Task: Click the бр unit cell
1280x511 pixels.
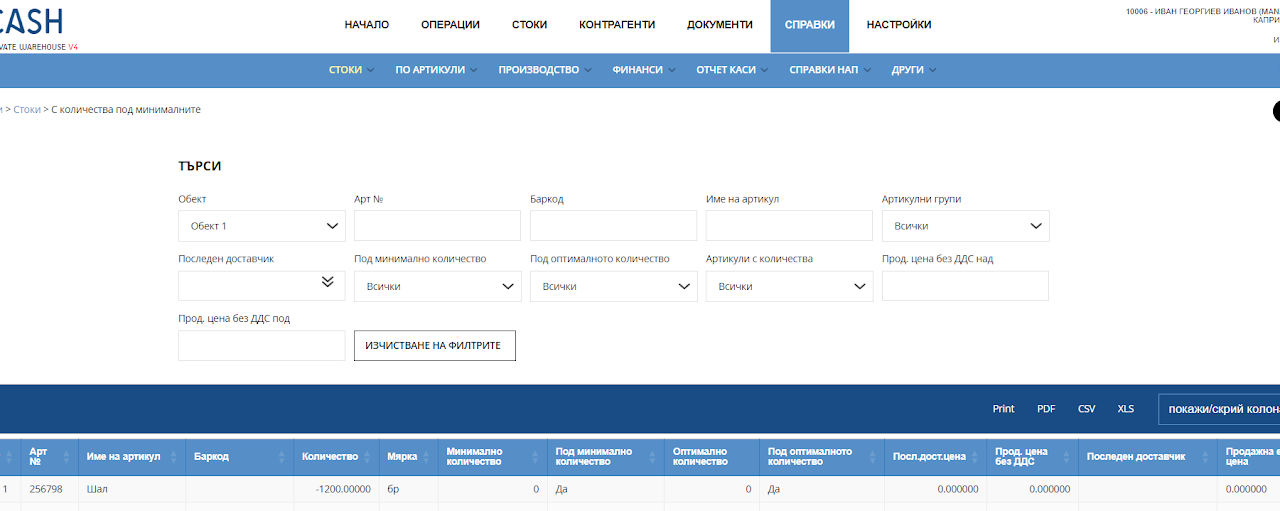Action: click(408, 489)
